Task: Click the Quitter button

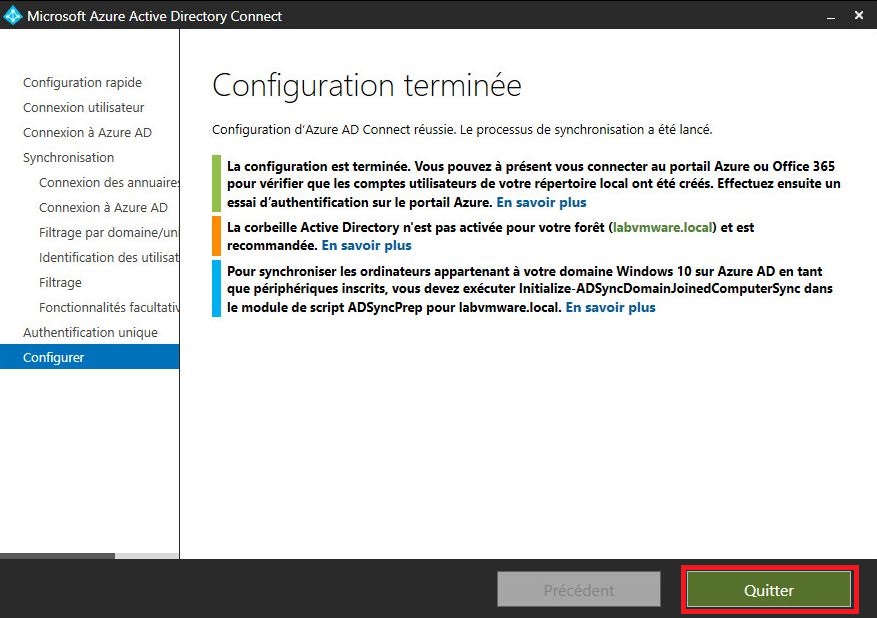Action: [768, 589]
